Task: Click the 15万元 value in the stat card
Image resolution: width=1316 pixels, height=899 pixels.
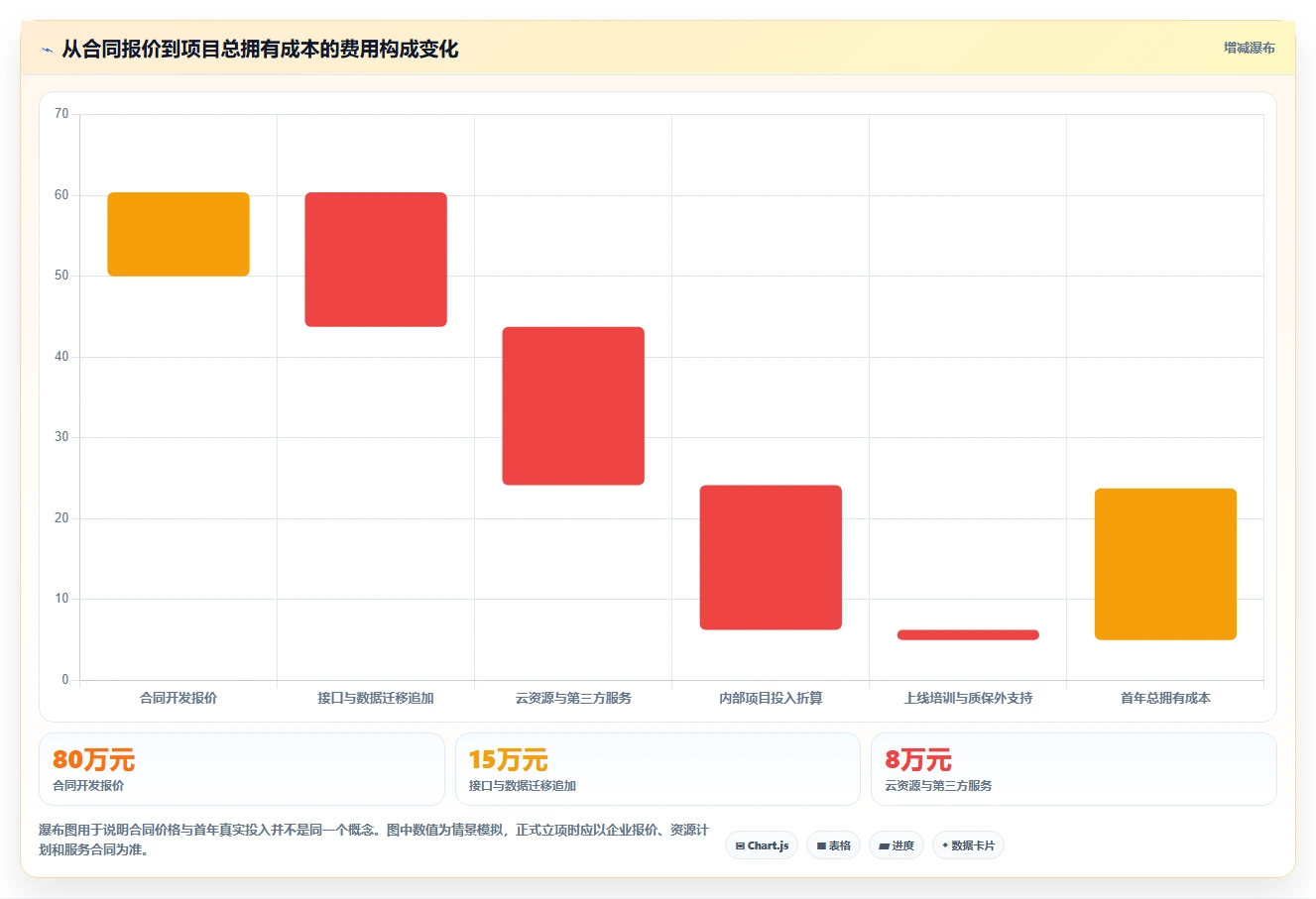Action: pyautogui.click(x=508, y=760)
